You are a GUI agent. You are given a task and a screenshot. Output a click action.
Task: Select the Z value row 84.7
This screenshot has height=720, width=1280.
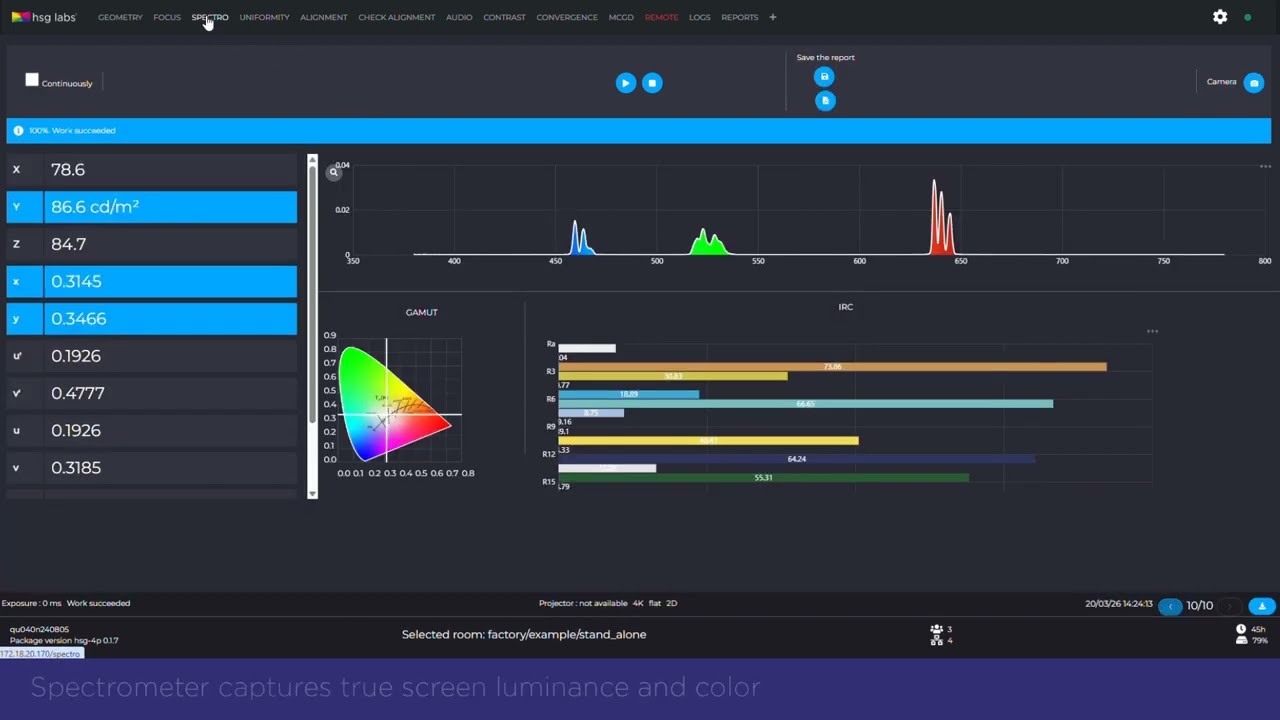(152, 244)
